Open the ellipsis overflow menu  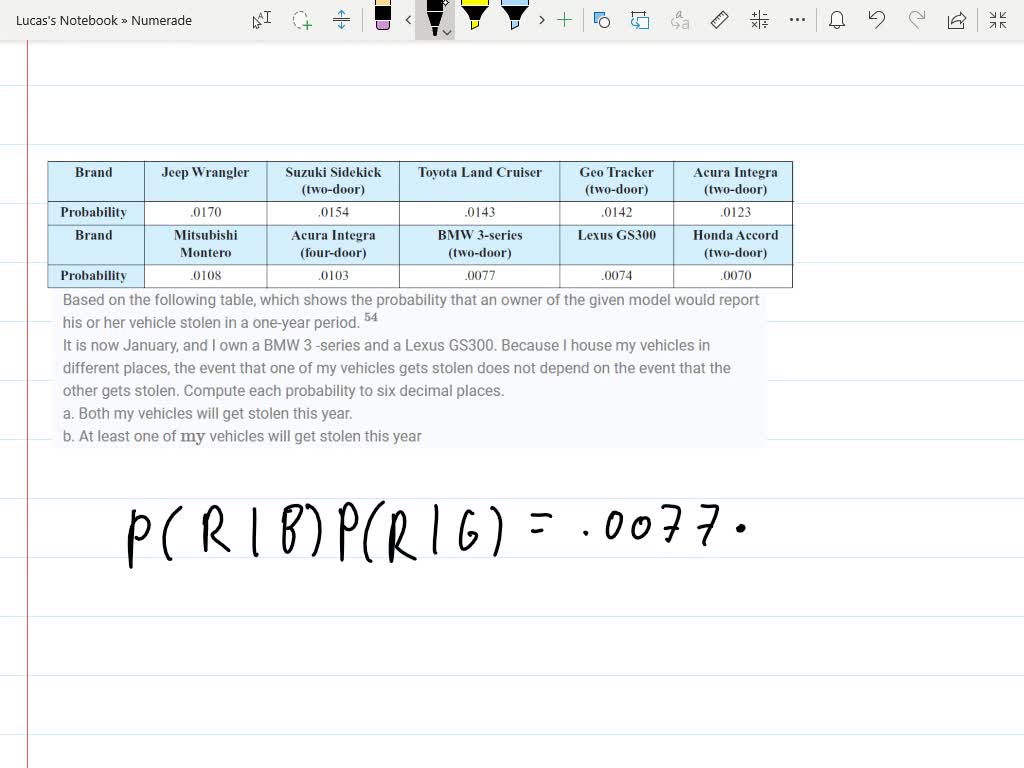[797, 20]
